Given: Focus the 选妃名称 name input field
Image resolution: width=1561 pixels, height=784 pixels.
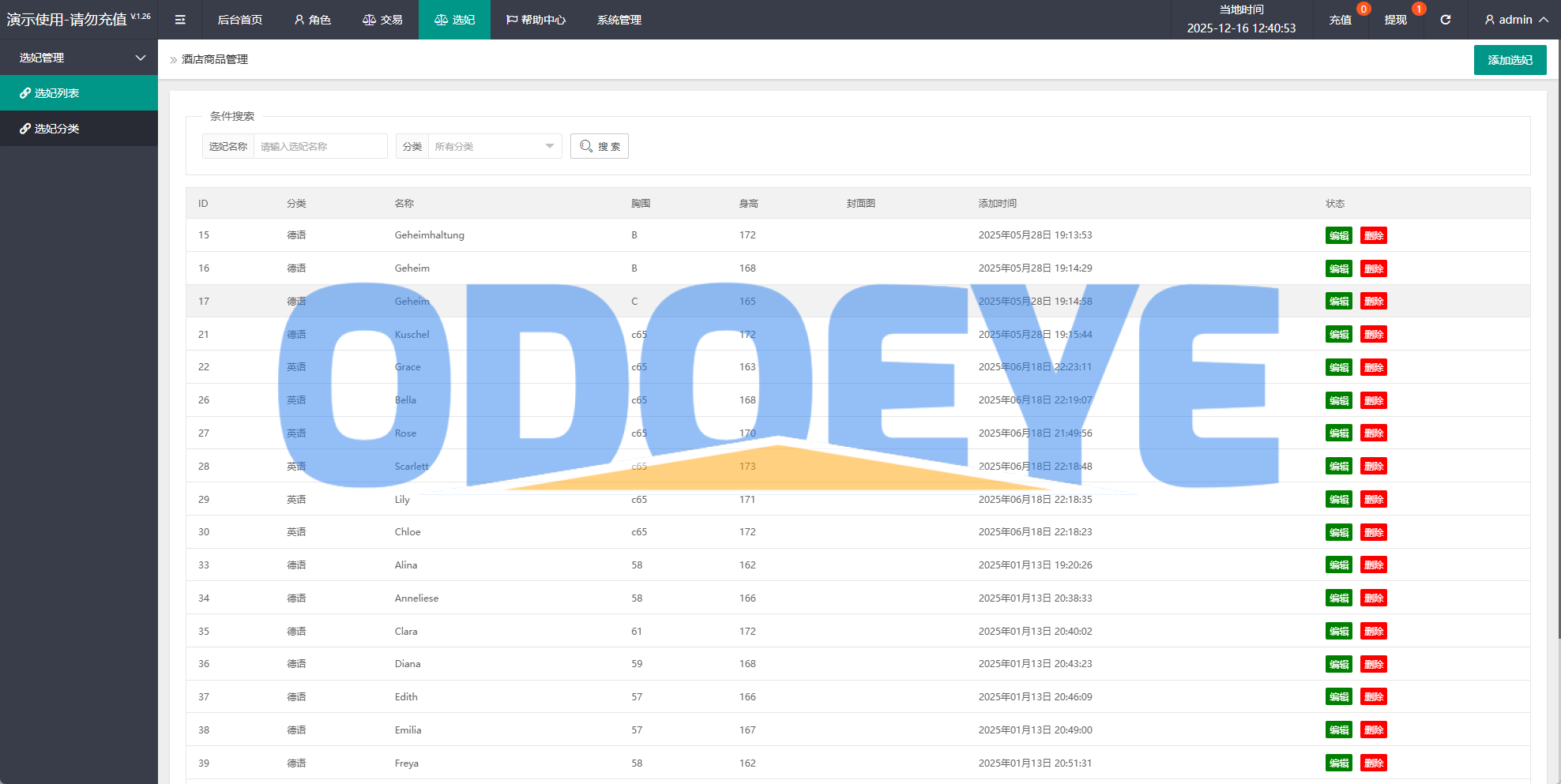Looking at the screenshot, I should tap(320, 146).
